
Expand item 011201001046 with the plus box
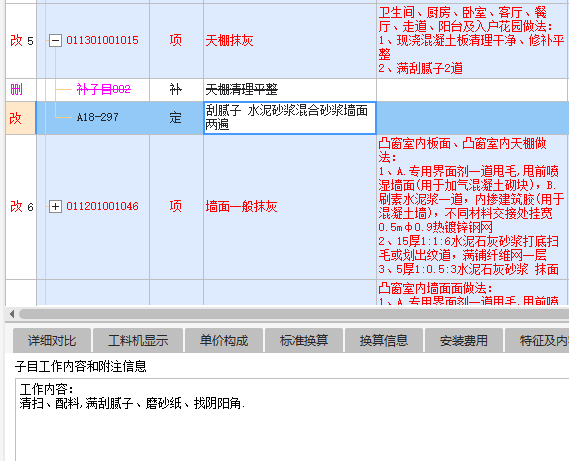click(x=55, y=207)
